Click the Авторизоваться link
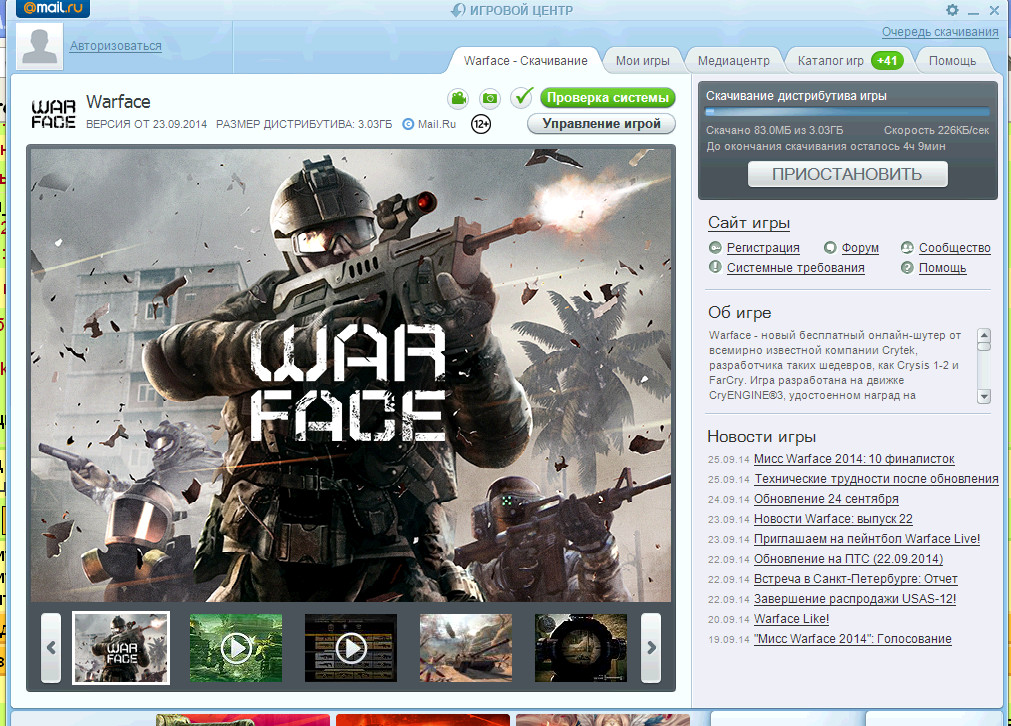1011x726 pixels. point(115,46)
